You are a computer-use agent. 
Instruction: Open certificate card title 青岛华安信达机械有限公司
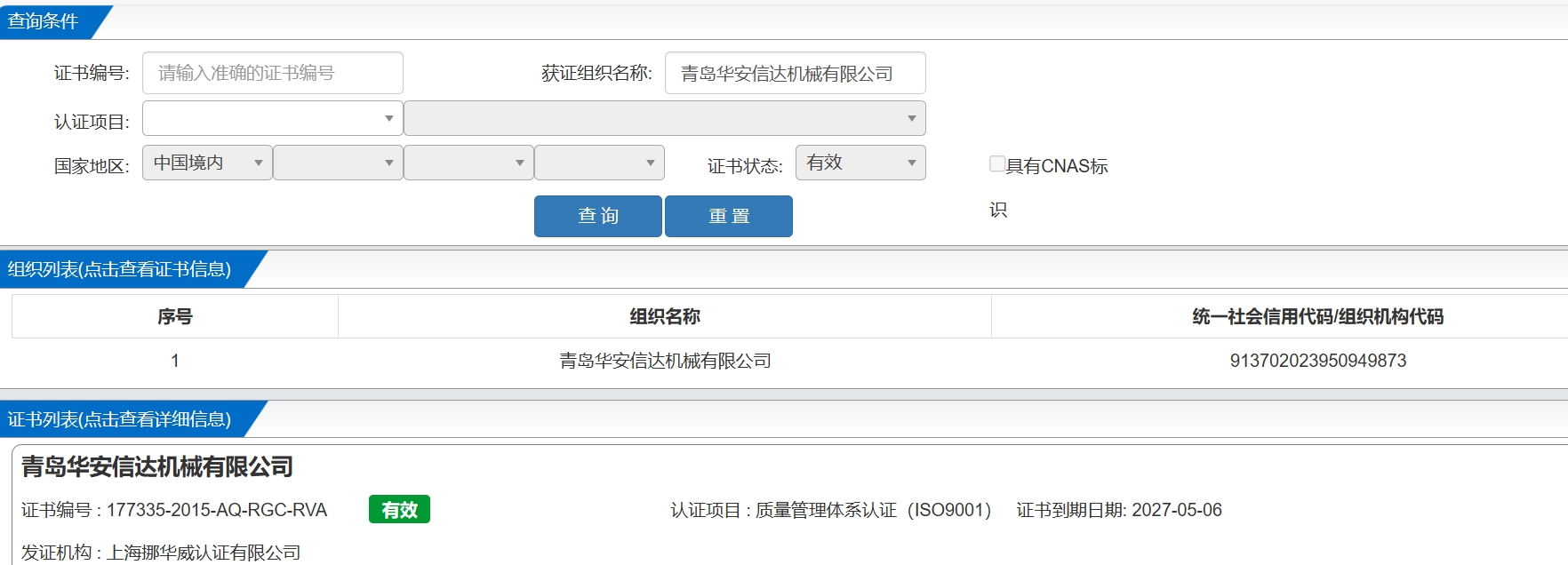click(x=157, y=466)
